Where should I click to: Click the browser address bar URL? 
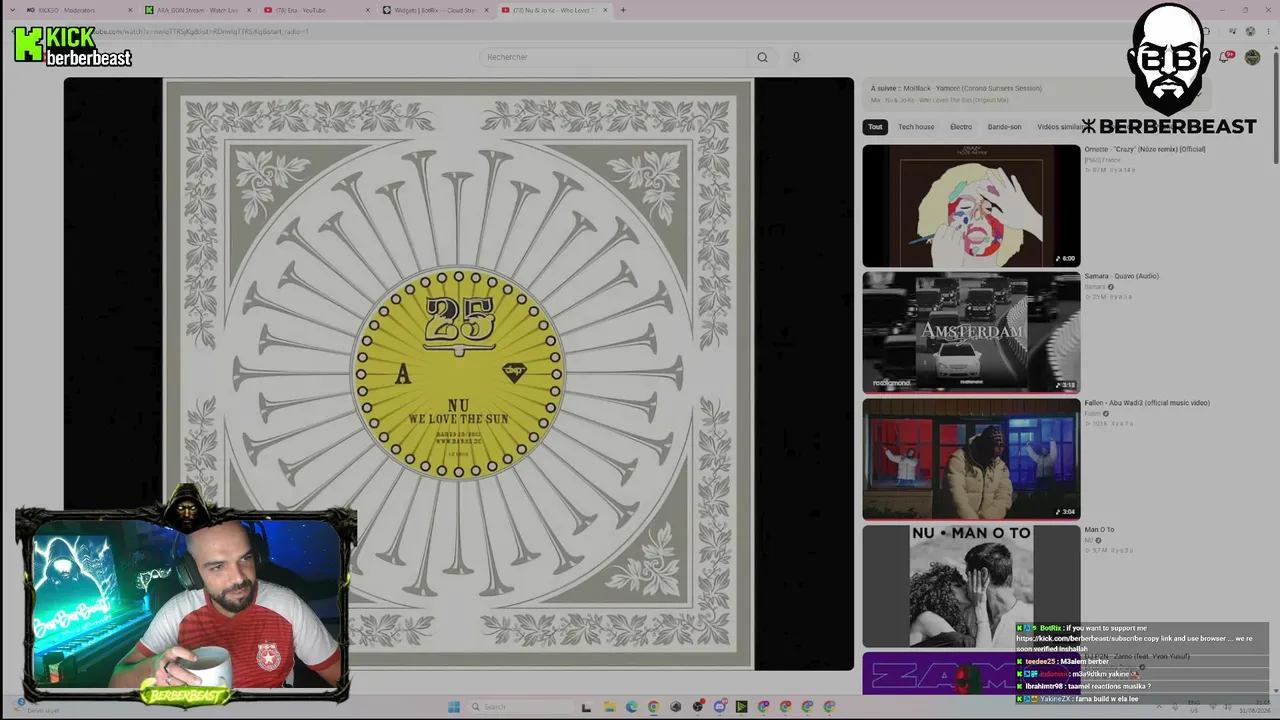pos(200,32)
